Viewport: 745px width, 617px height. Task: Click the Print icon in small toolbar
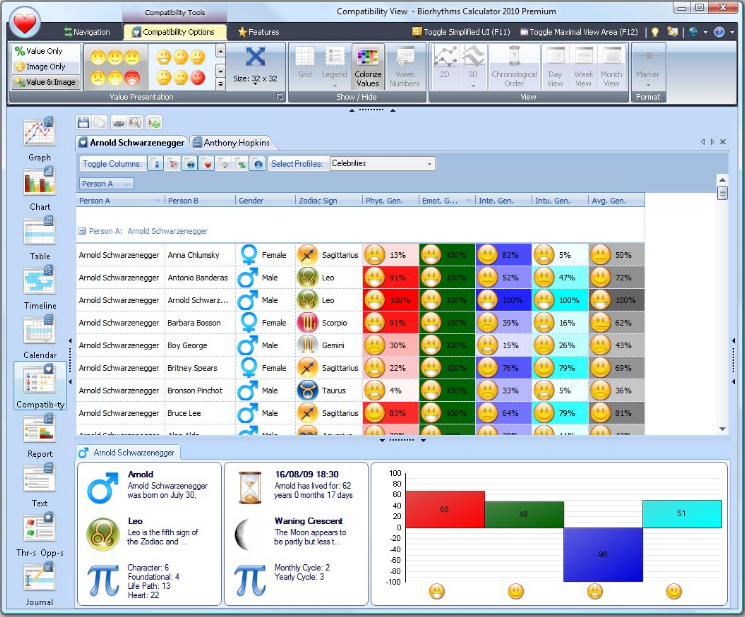[119, 123]
